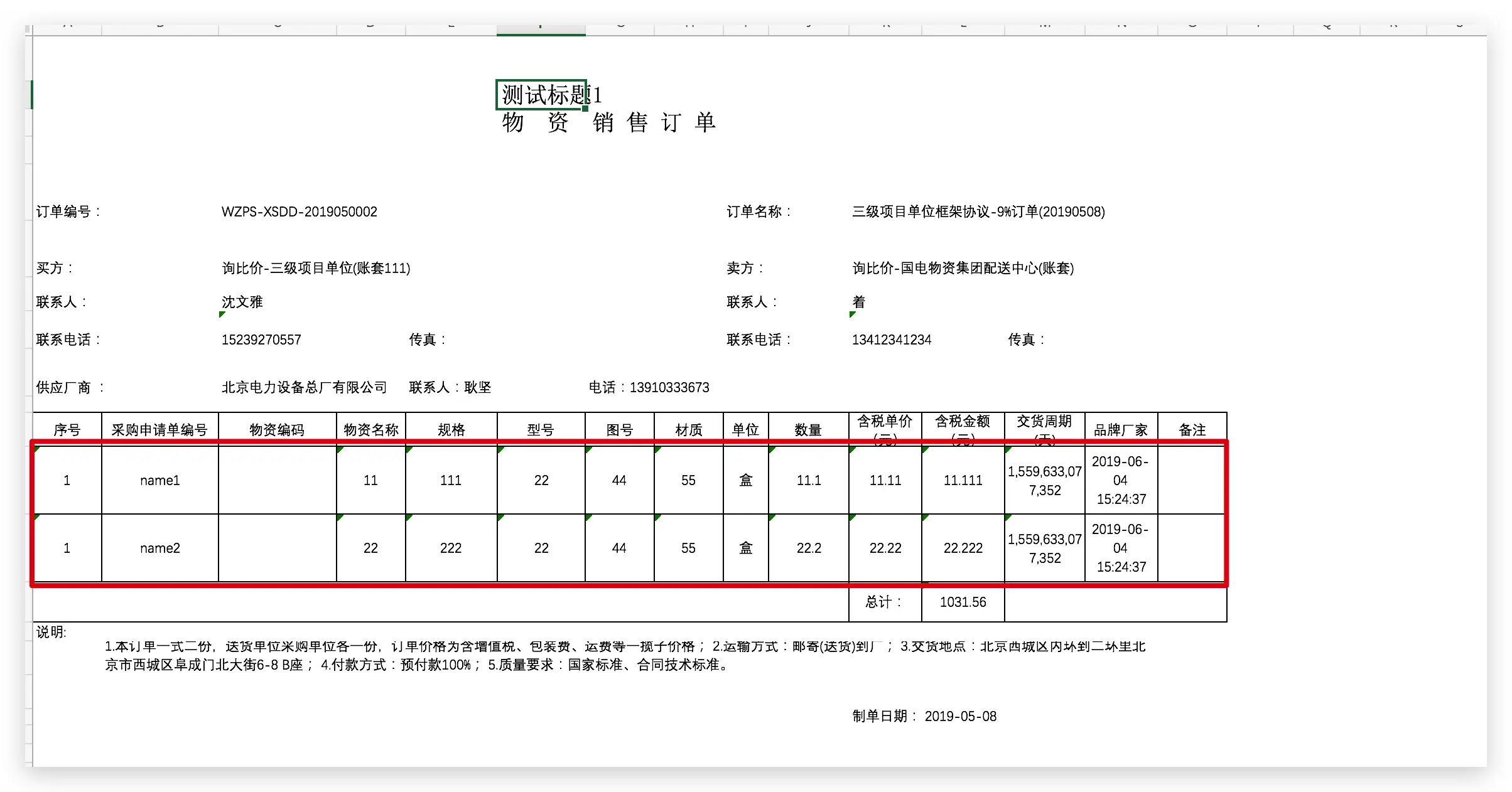Click the 物资编码 header cell
This screenshot has width=1512, height=792.
277,429
